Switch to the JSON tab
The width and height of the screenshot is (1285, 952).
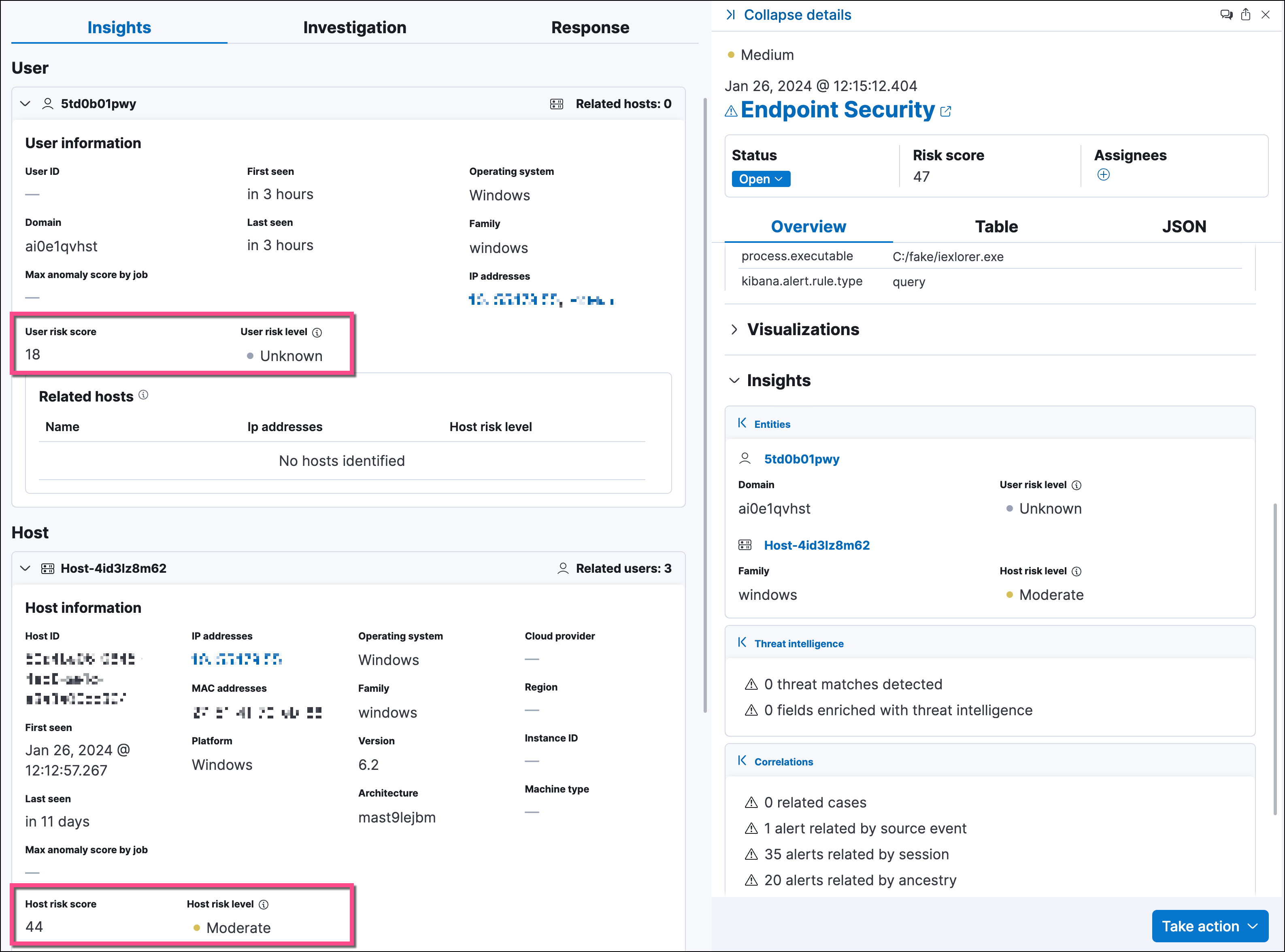click(x=1183, y=227)
